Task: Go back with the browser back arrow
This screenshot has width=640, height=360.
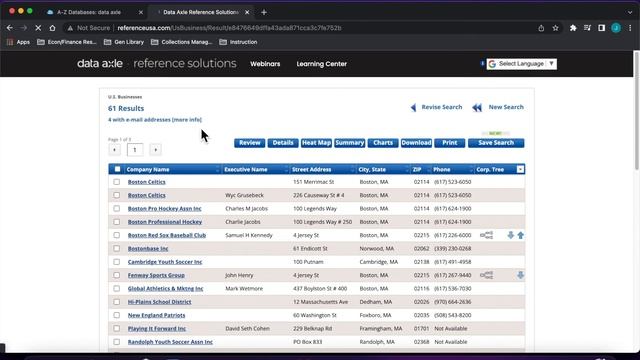Action: coord(10,28)
